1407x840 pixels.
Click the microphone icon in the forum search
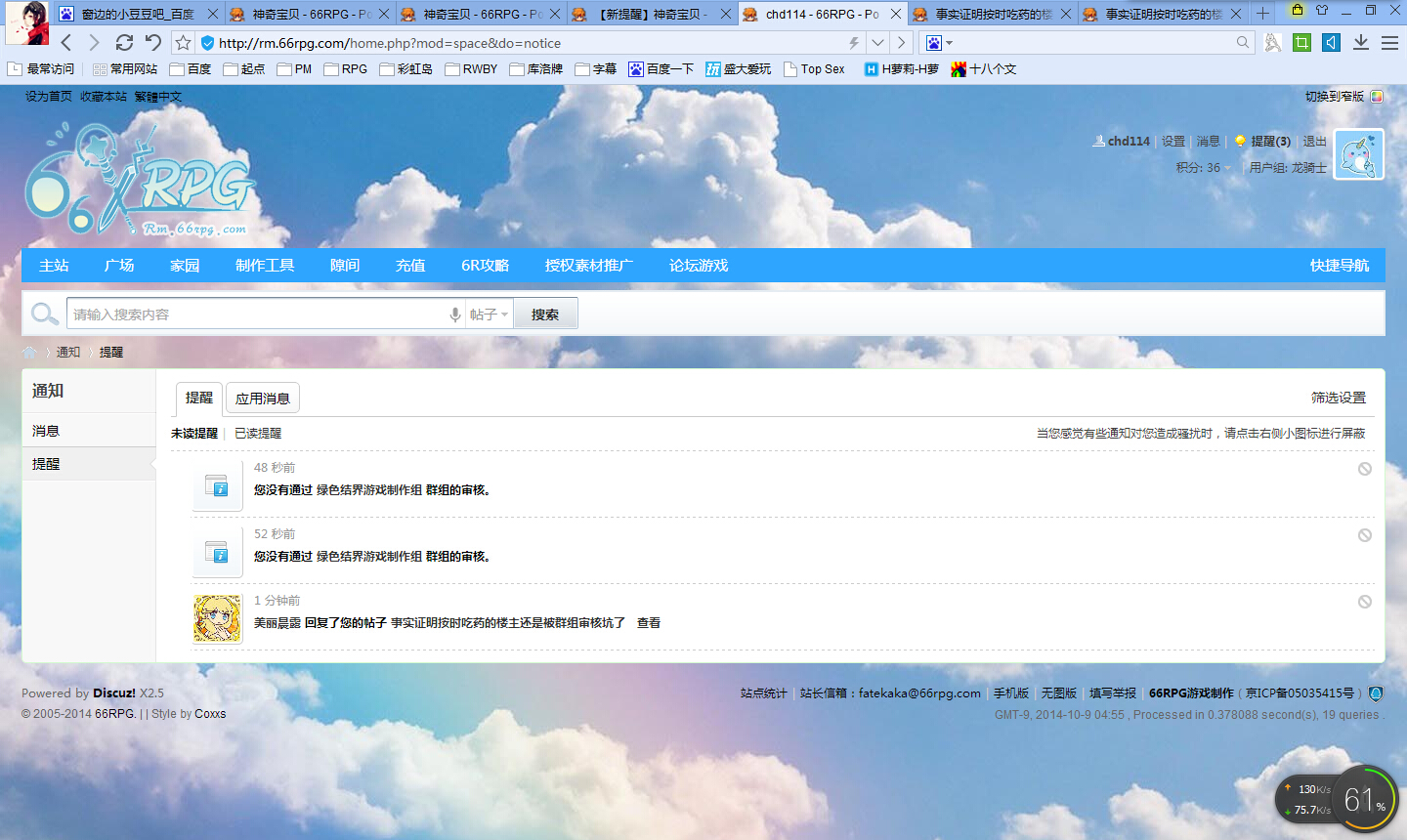click(455, 315)
